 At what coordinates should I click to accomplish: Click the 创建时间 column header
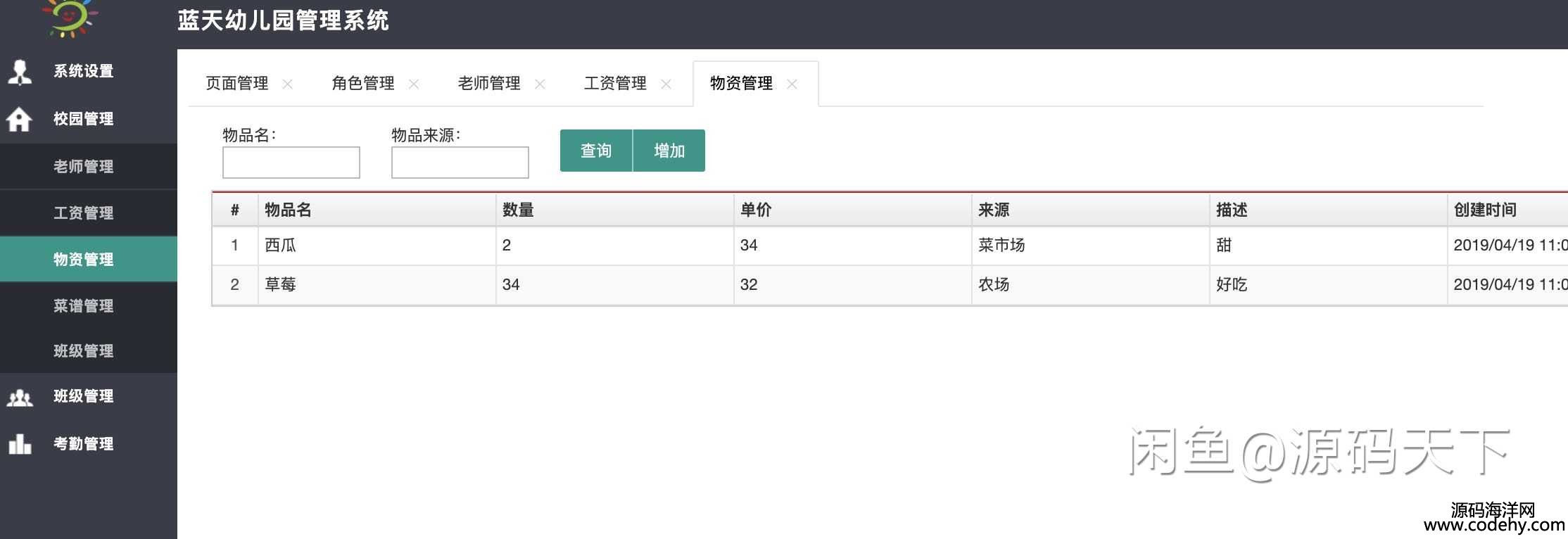tap(1508, 210)
